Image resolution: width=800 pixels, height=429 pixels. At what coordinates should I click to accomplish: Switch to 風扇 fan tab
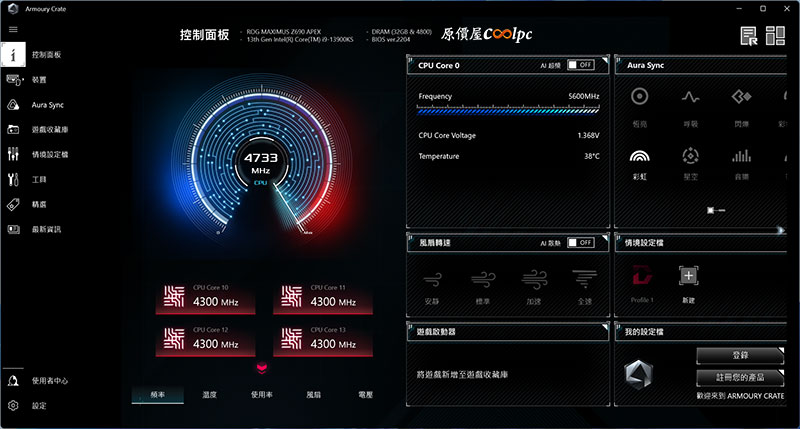(313, 395)
